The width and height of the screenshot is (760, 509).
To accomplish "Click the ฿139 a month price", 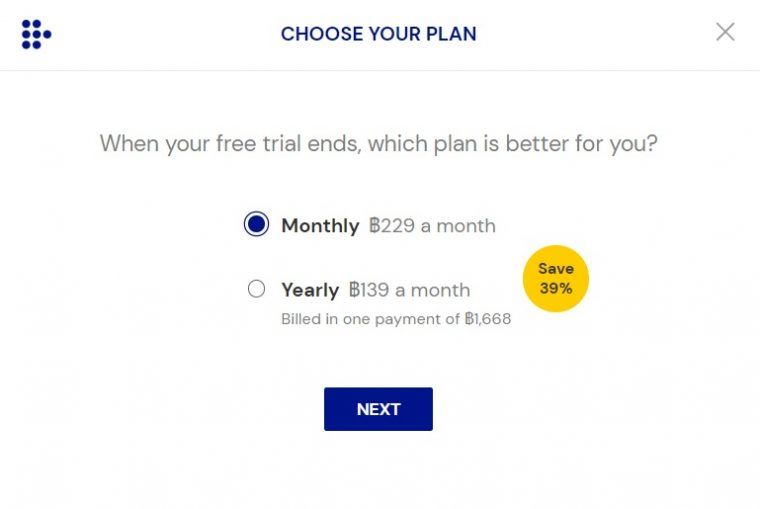I will [x=409, y=290].
